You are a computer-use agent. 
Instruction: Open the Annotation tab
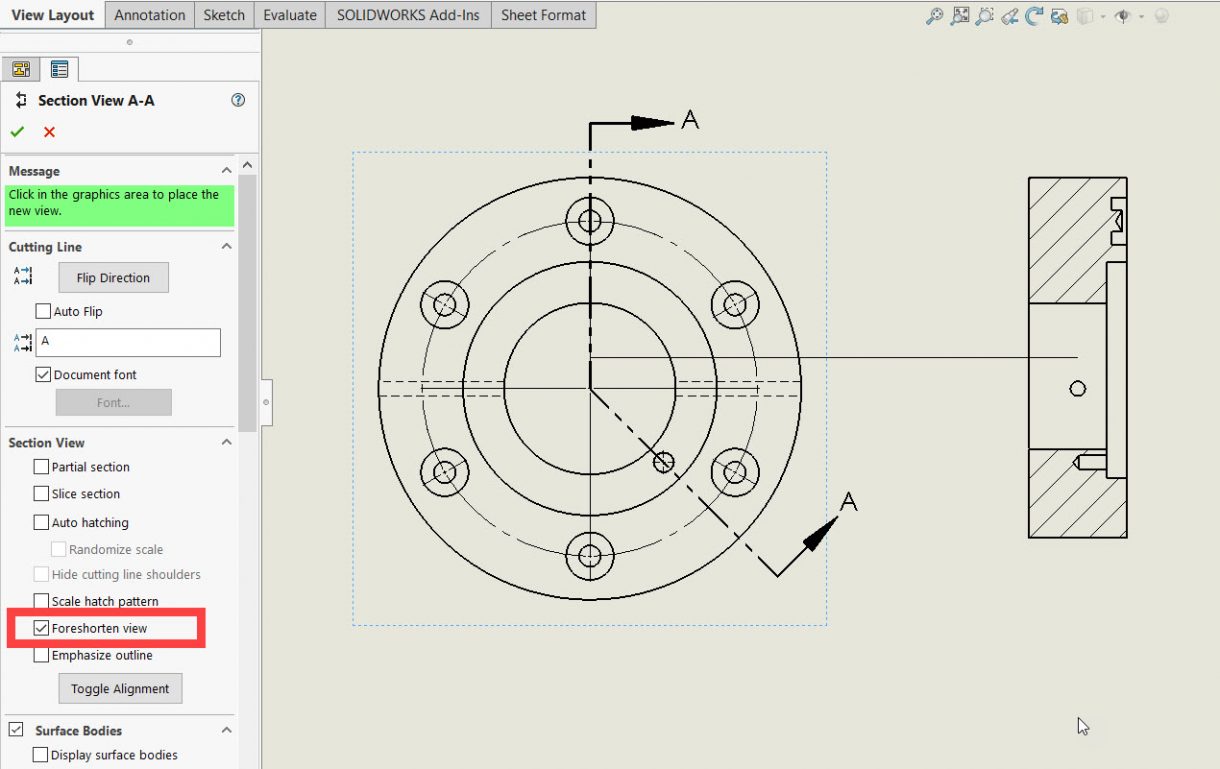pos(150,15)
